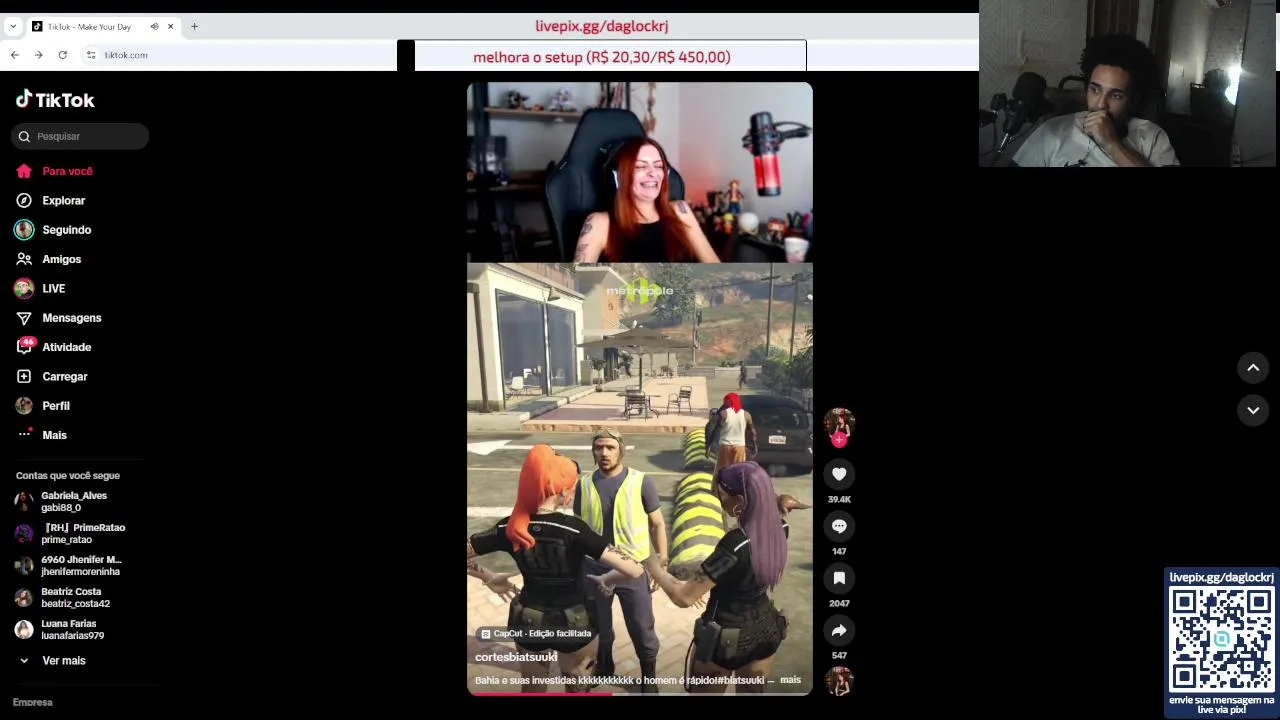Open the Amigos section
Screen dimensions: 1280x720
coord(49,259)
